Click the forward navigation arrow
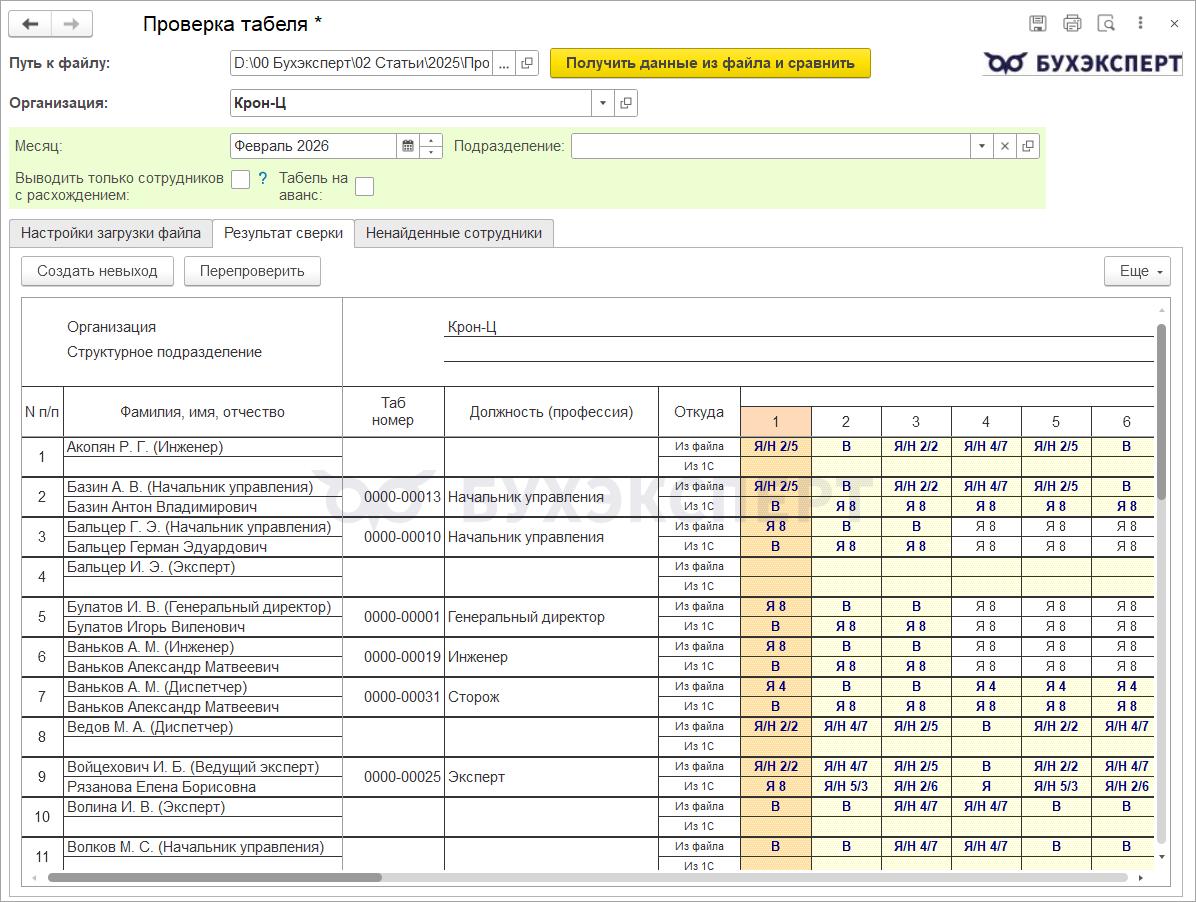The width and height of the screenshot is (1196, 902). (x=71, y=24)
